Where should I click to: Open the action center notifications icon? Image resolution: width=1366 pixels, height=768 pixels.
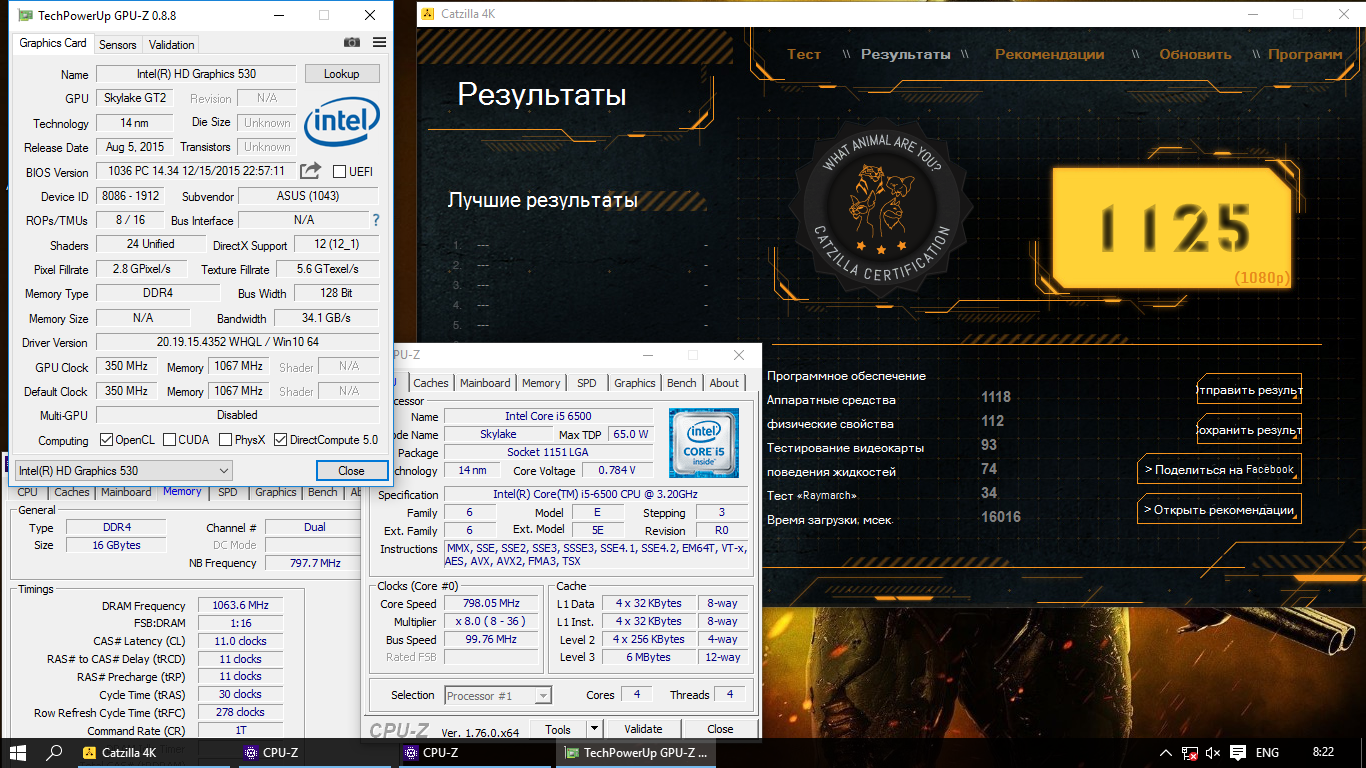coord(1238,753)
